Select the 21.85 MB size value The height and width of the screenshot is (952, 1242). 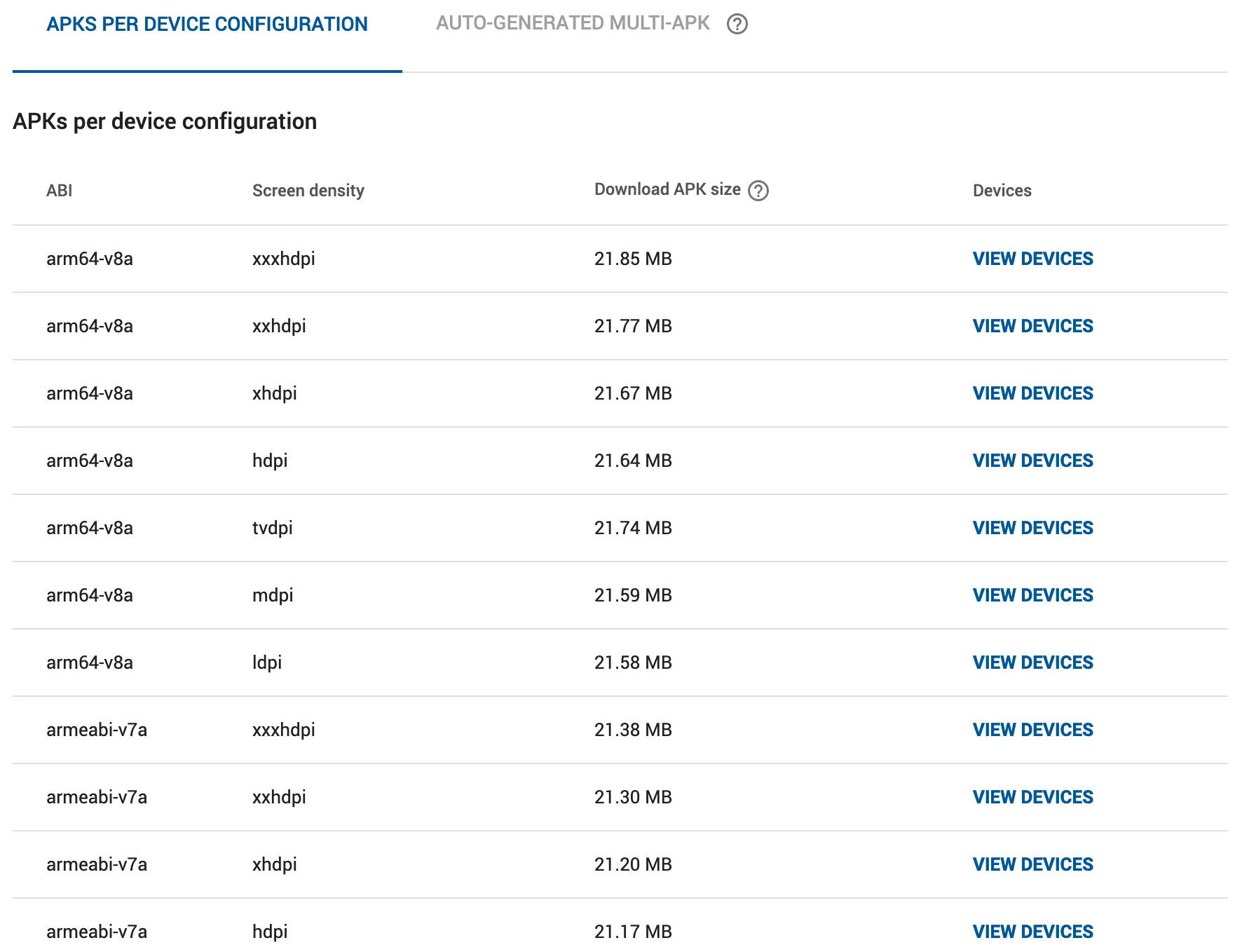tap(633, 259)
